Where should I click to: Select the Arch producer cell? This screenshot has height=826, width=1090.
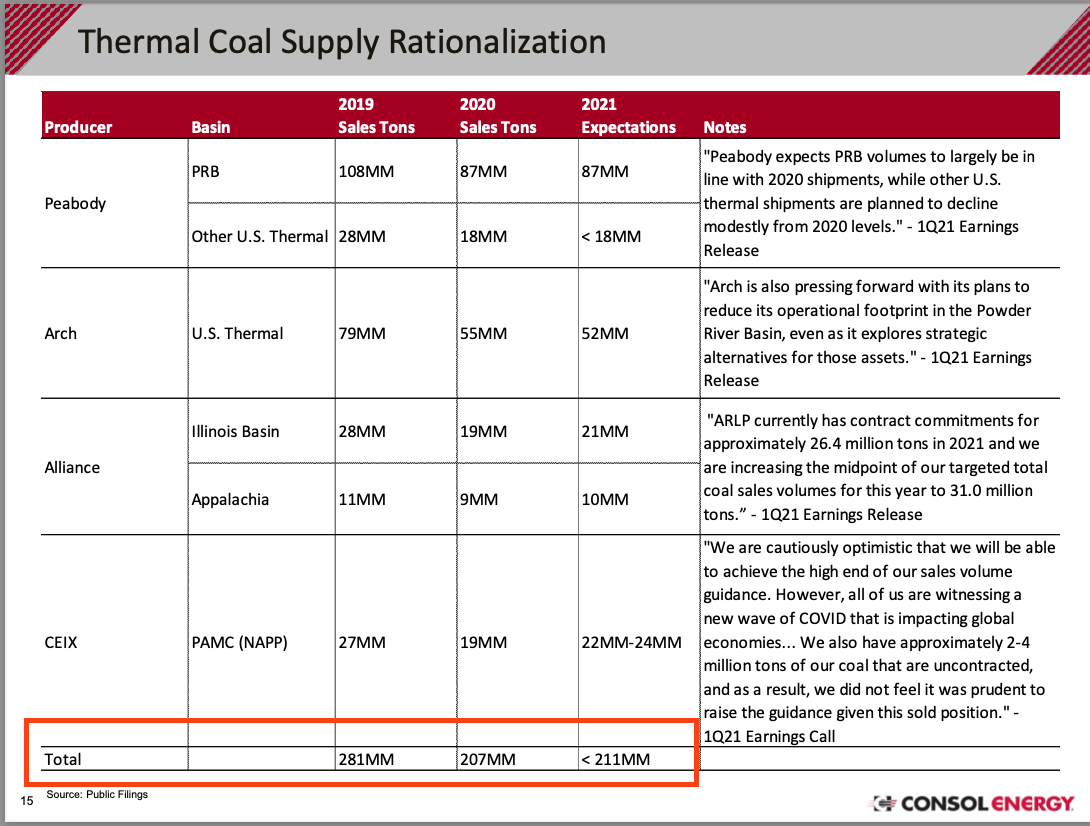click(x=60, y=333)
